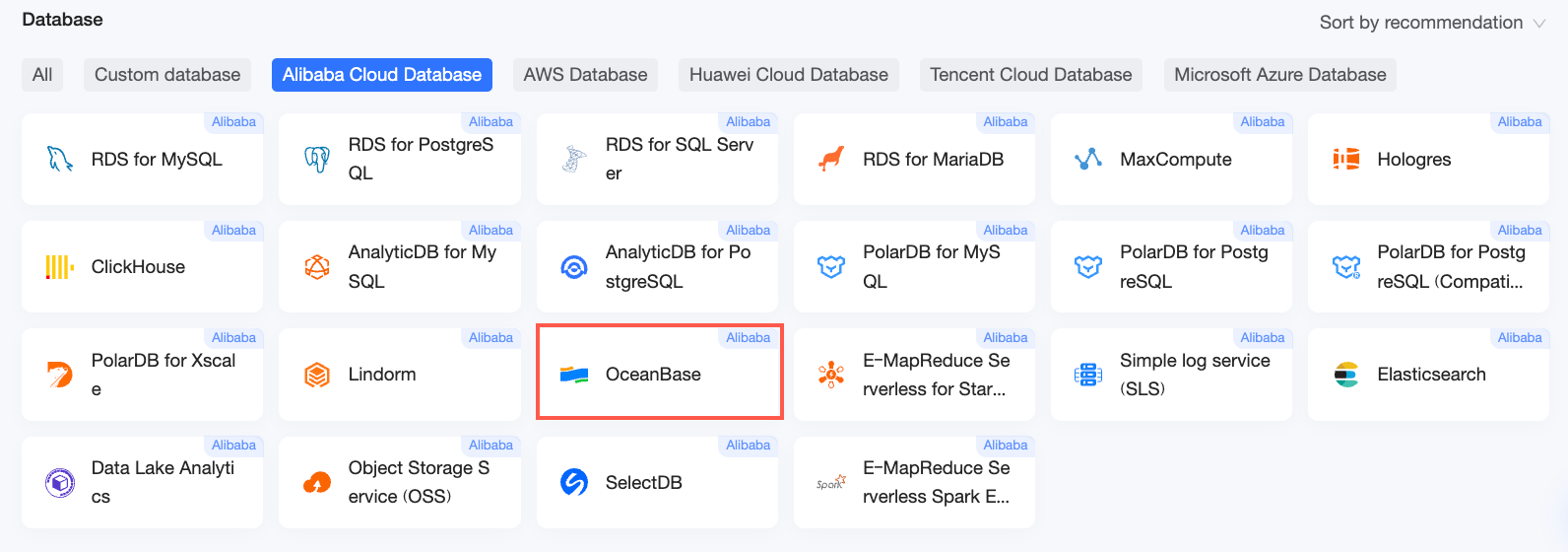Click the Alibaba tag on Hologres card
This screenshot has height=552, width=1568.
pyautogui.click(x=1520, y=122)
